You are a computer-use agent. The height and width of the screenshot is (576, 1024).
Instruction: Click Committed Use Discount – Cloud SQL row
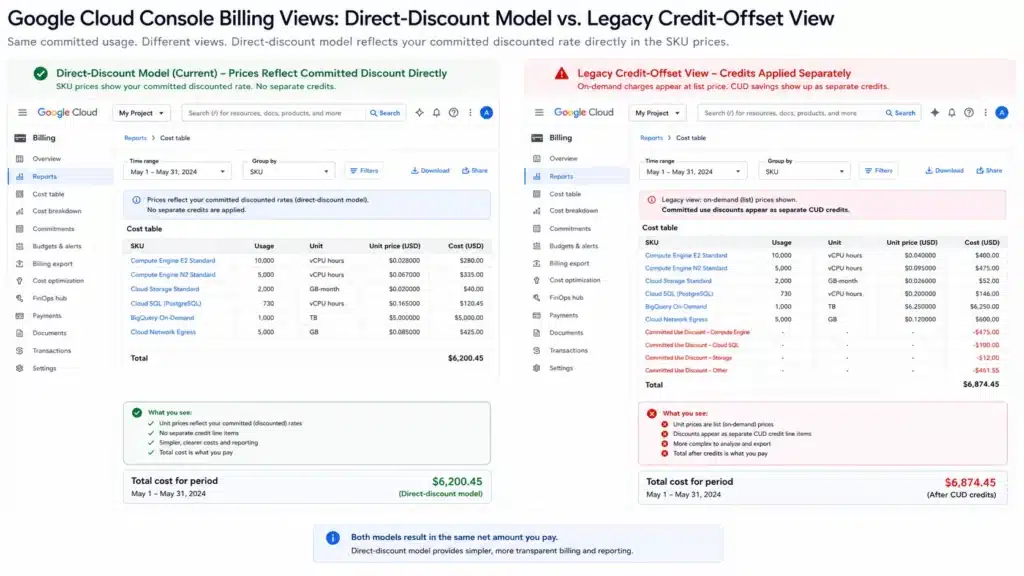[822, 345]
